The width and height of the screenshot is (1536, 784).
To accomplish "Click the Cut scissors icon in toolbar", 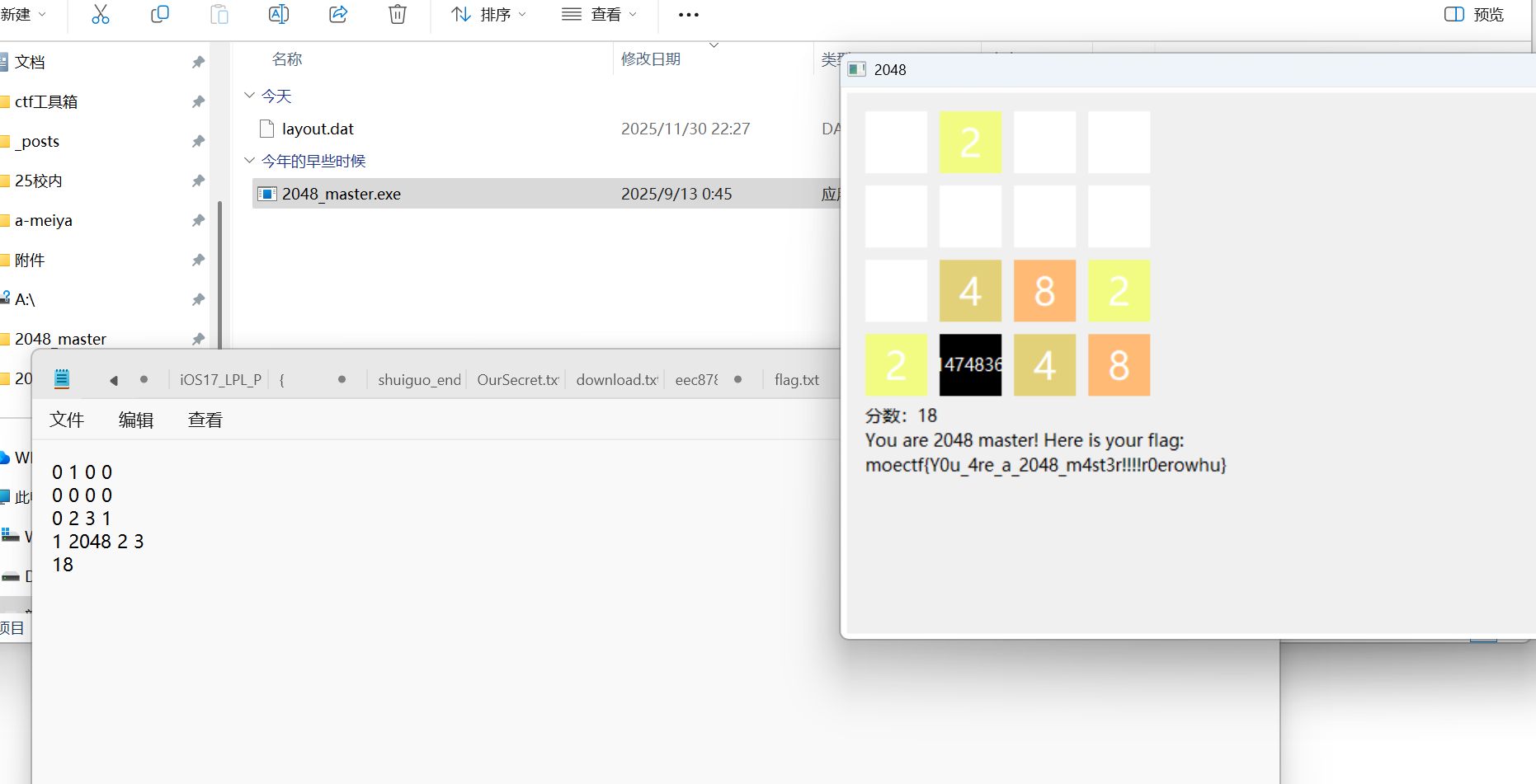I will coord(101,15).
